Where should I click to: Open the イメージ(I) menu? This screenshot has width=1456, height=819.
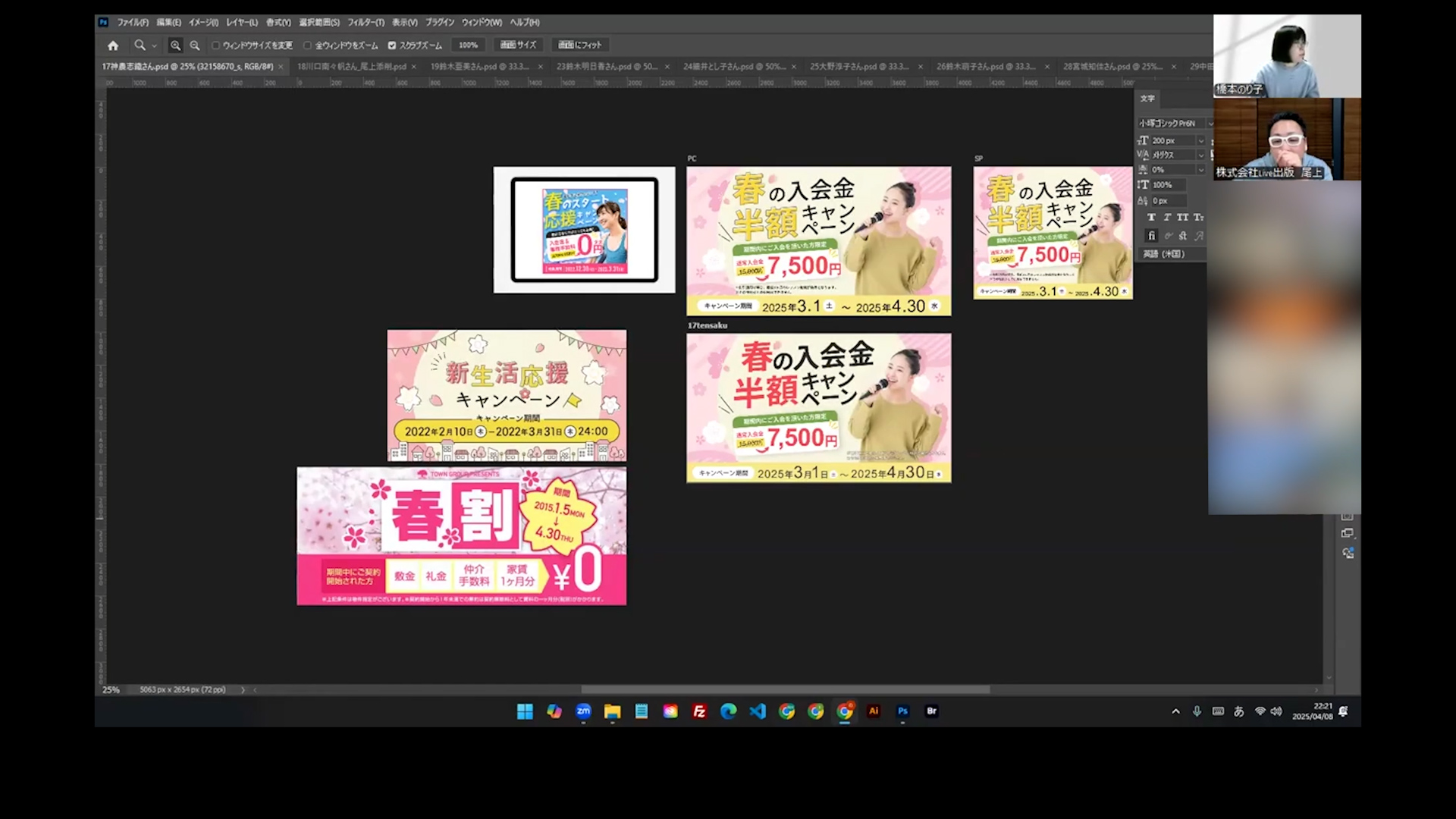click(x=203, y=23)
